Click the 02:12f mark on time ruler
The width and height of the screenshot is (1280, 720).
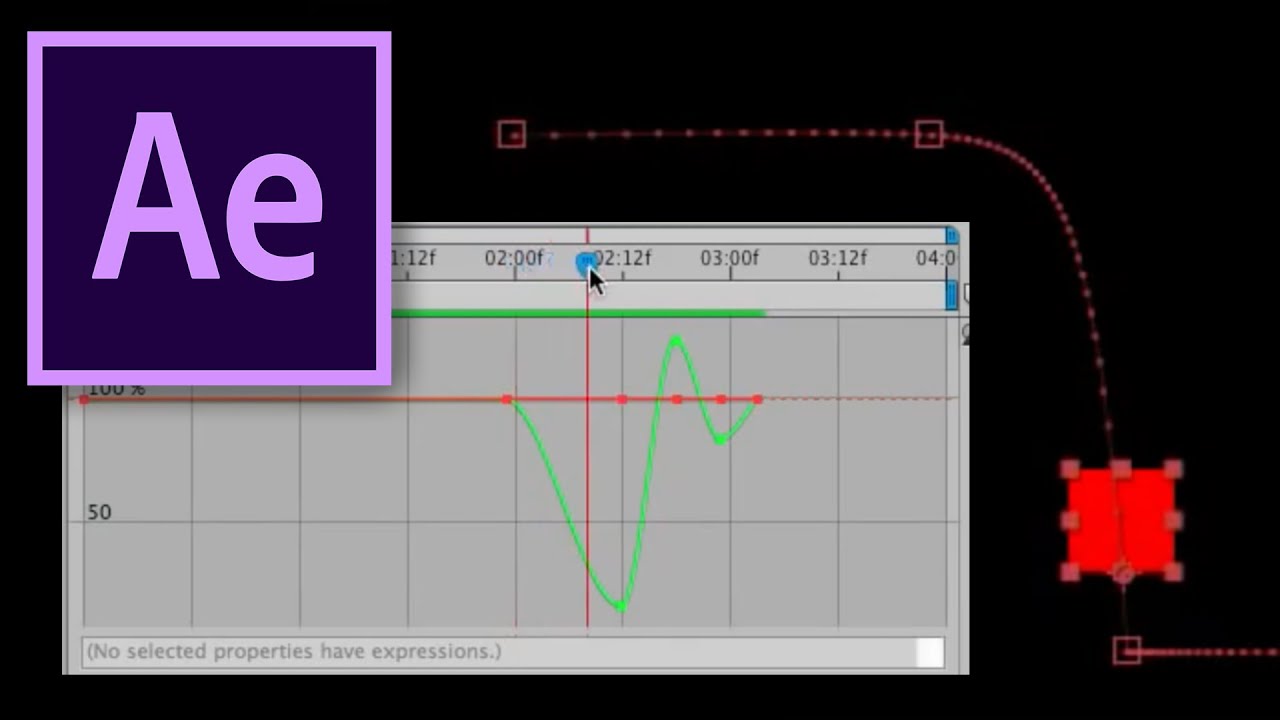624,259
